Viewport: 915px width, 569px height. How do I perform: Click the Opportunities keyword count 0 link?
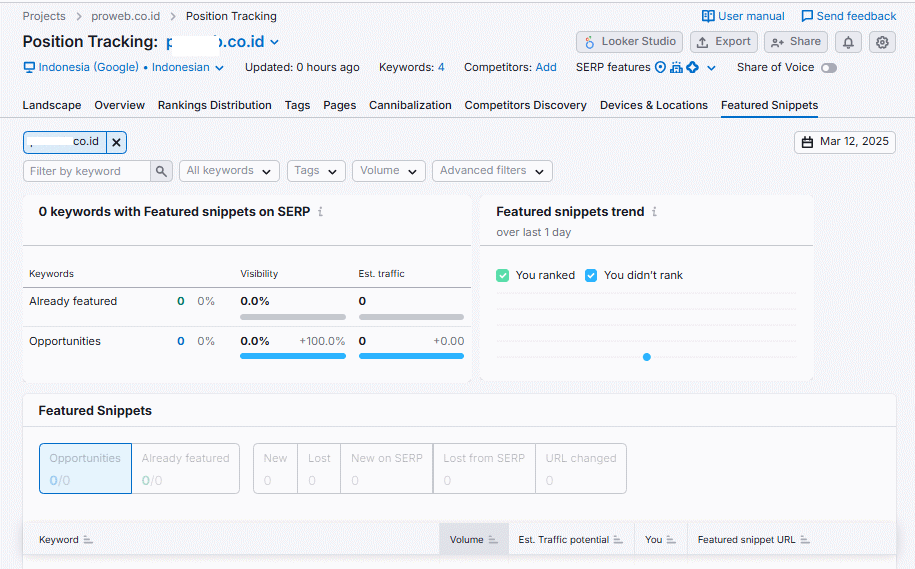(181, 341)
